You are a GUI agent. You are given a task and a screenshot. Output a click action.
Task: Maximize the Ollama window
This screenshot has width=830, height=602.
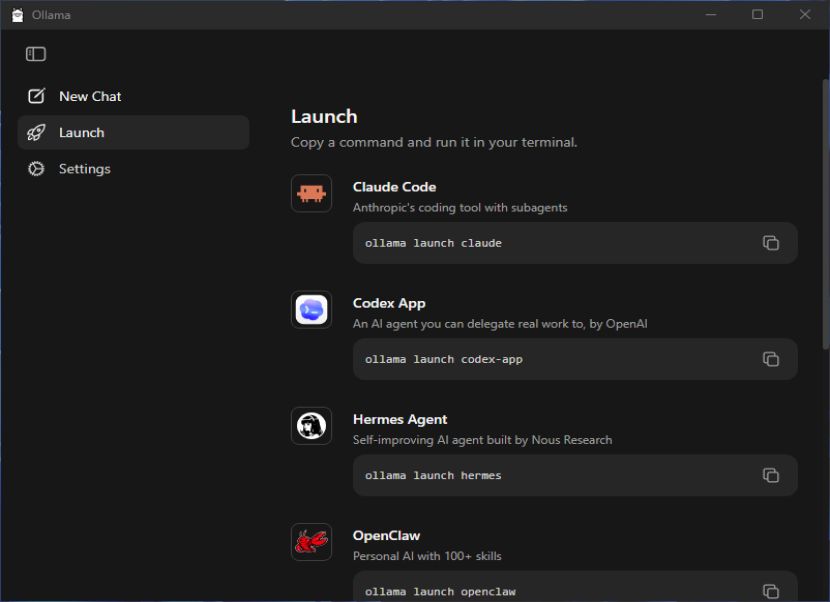pos(757,15)
